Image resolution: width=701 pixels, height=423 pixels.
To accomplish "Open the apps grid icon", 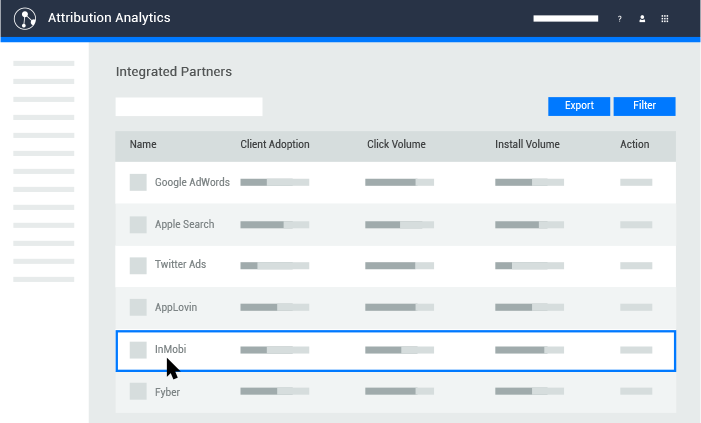I will tap(665, 19).
